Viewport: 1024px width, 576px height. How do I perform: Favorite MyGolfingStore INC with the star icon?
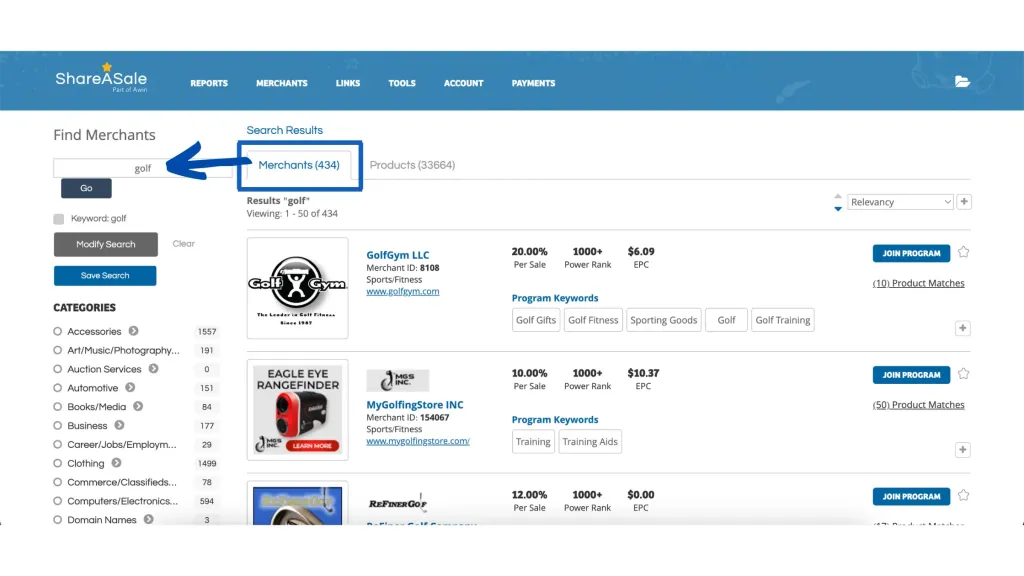click(963, 374)
